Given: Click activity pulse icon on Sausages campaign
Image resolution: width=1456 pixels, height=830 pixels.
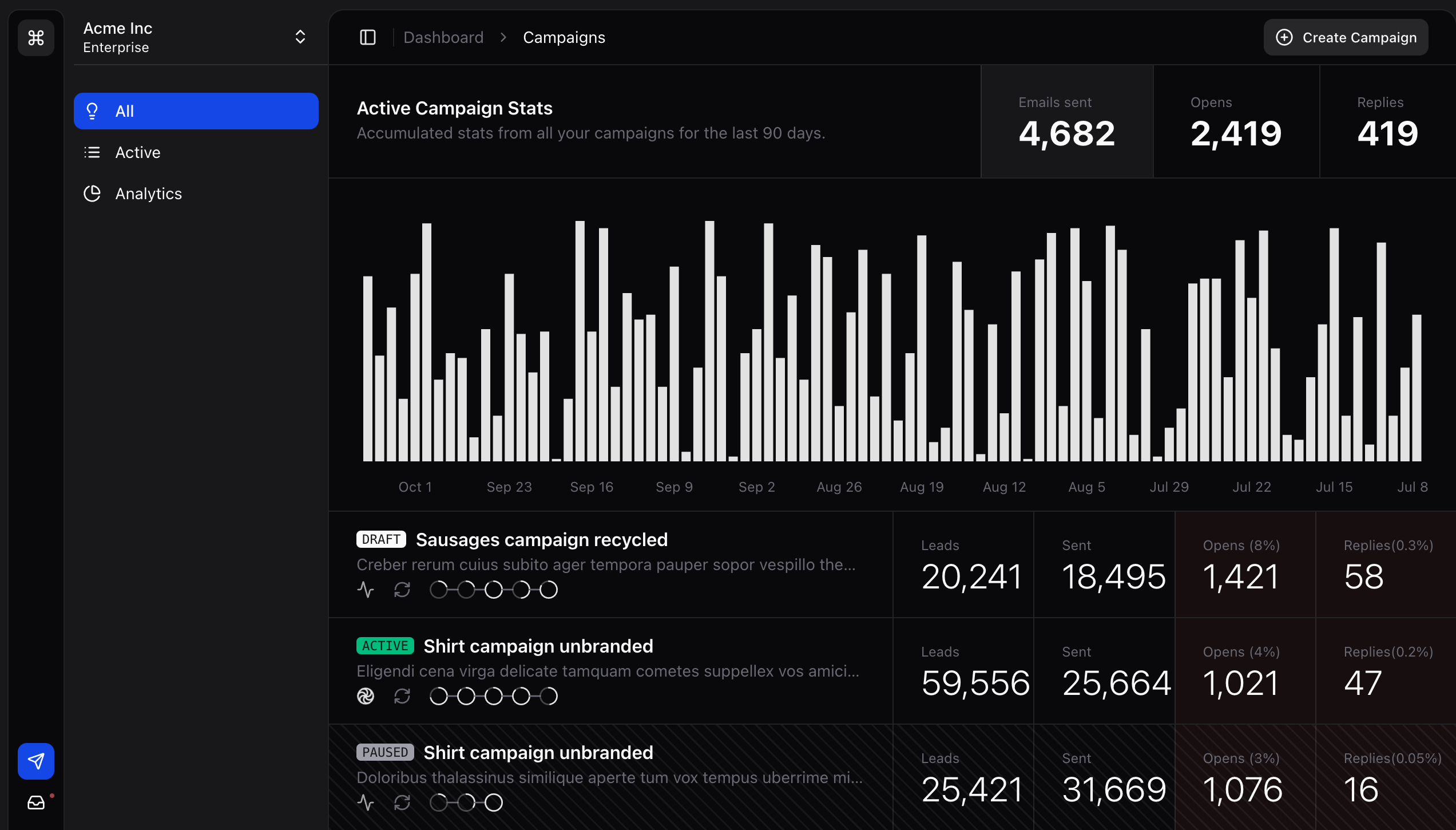Looking at the screenshot, I should click(x=366, y=590).
